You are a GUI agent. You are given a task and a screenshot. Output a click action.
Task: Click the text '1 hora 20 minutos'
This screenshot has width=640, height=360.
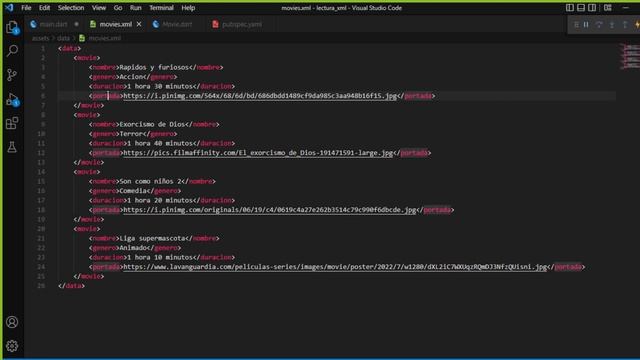pos(159,200)
